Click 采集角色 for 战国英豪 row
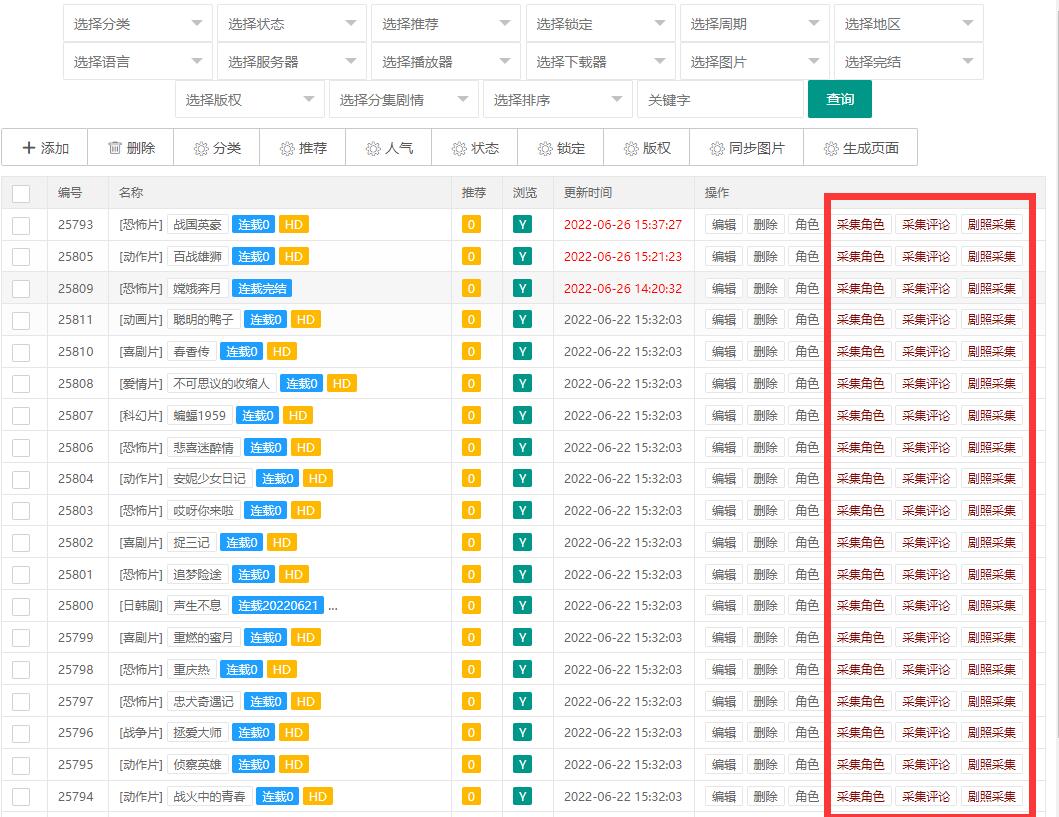This screenshot has width=1059, height=817. click(860, 225)
